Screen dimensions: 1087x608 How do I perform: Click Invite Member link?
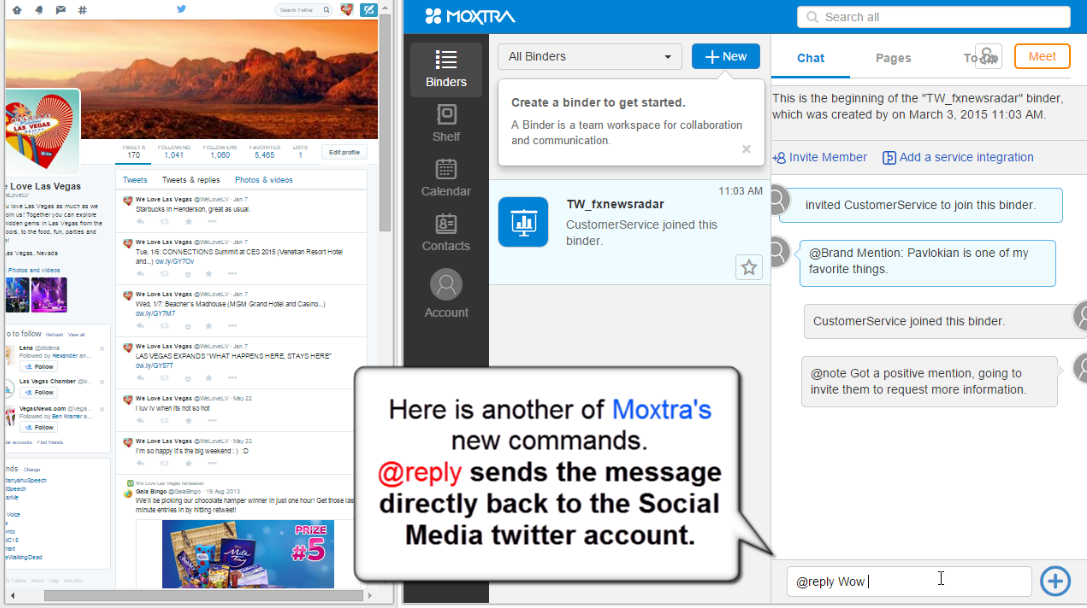pyautogui.click(x=828, y=157)
